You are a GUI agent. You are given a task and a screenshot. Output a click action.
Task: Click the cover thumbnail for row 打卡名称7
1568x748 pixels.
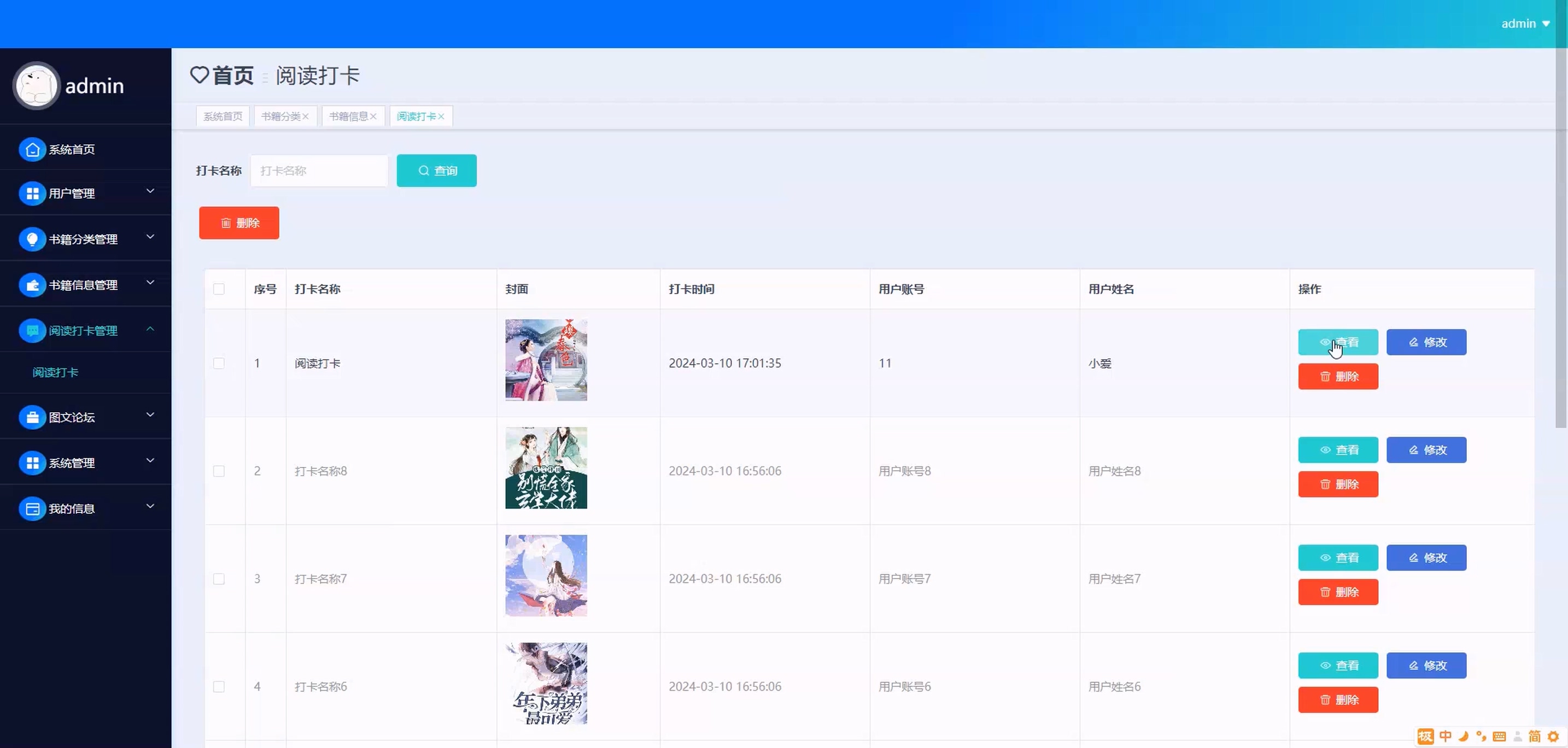[x=546, y=576]
